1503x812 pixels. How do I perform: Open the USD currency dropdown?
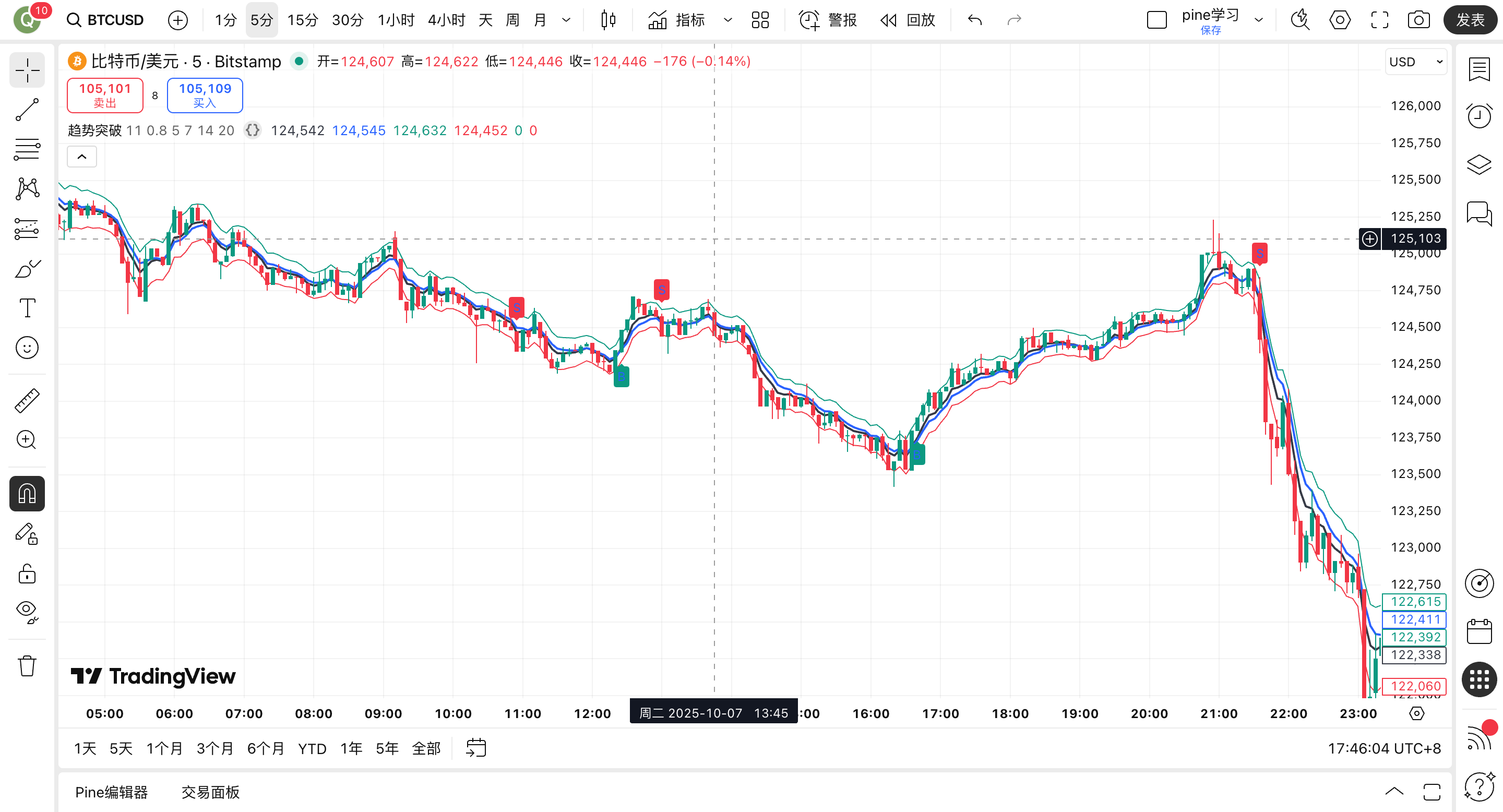1416,62
